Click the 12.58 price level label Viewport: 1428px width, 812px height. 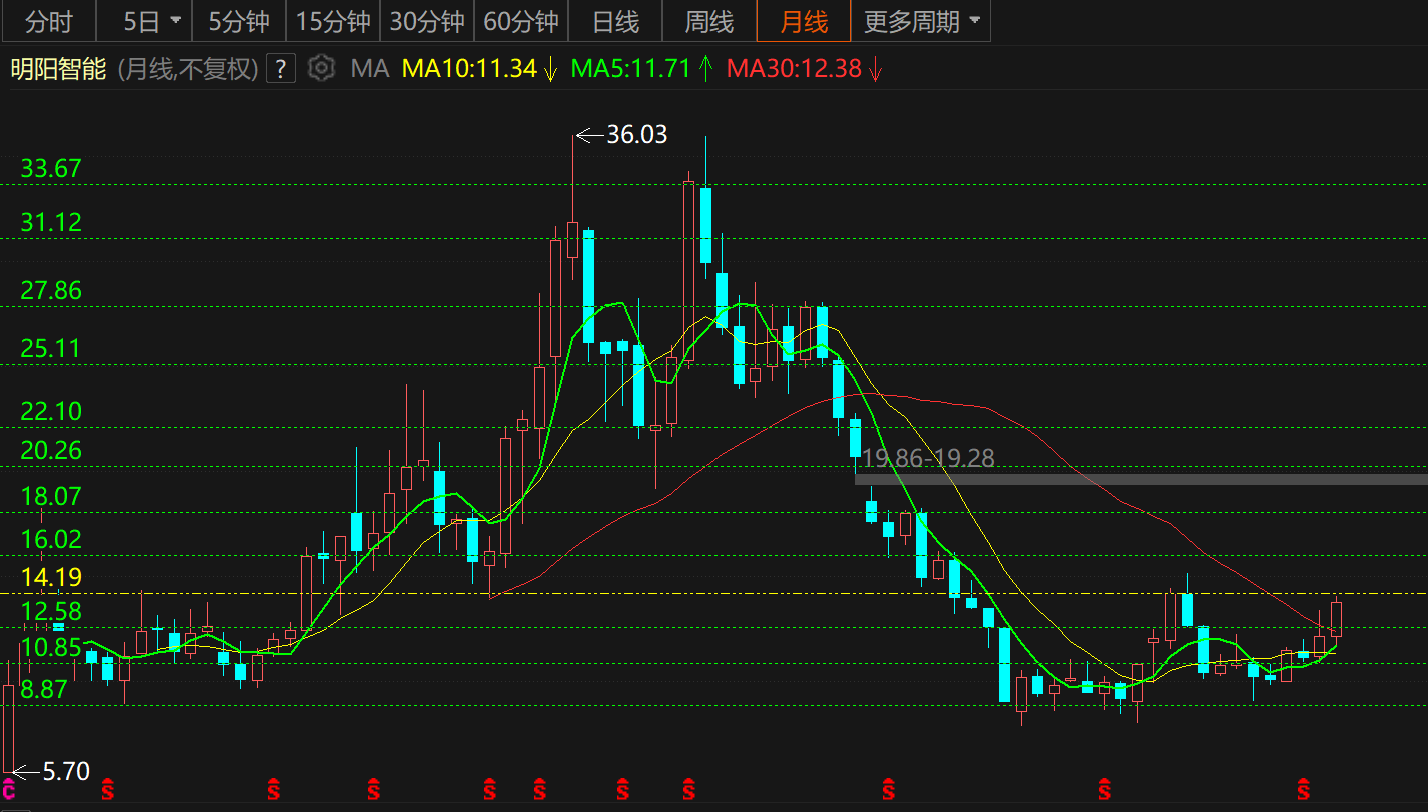pyautogui.click(x=51, y=611)
